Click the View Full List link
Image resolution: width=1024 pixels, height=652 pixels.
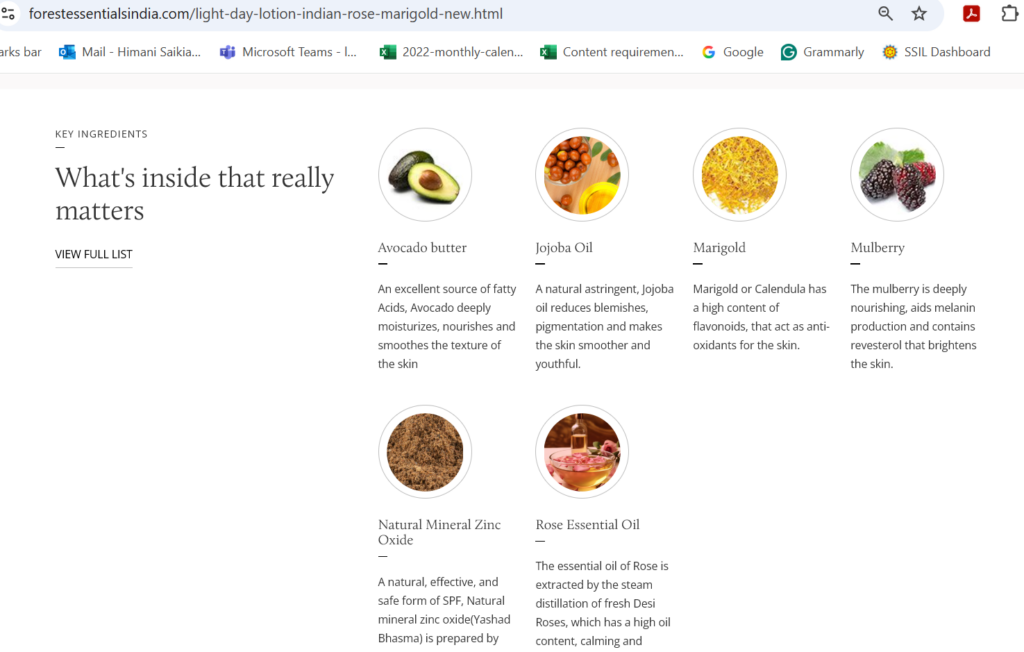pos(93,254)
